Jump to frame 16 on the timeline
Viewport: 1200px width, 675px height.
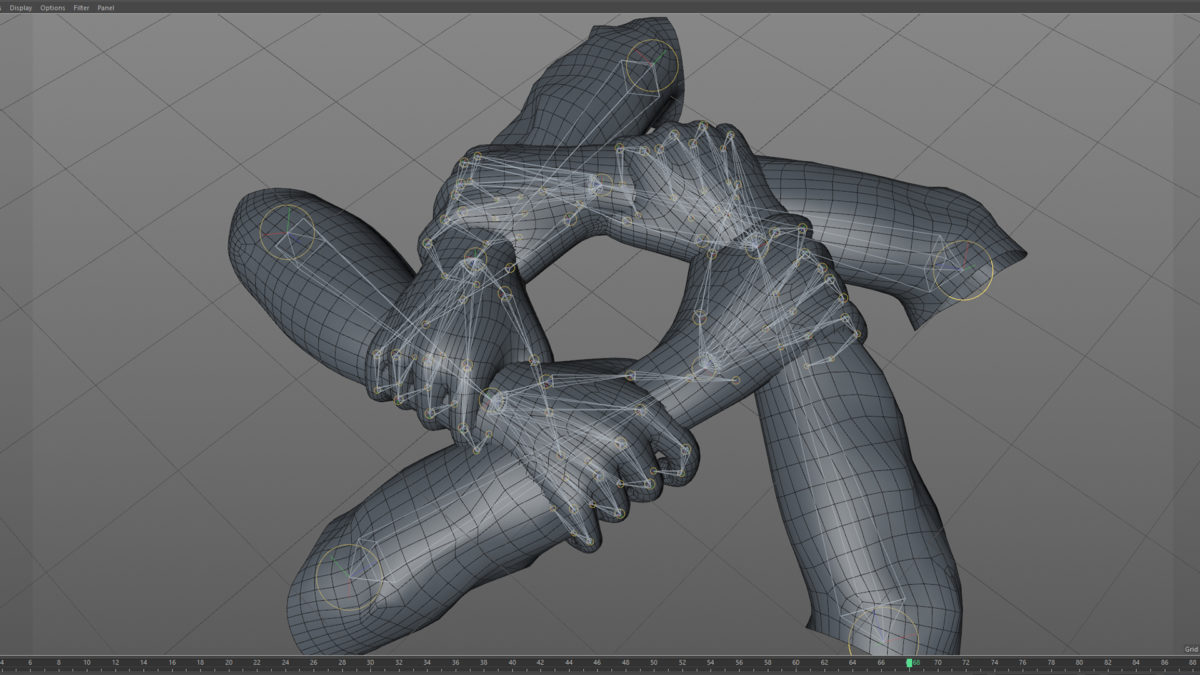click(172, 663)
